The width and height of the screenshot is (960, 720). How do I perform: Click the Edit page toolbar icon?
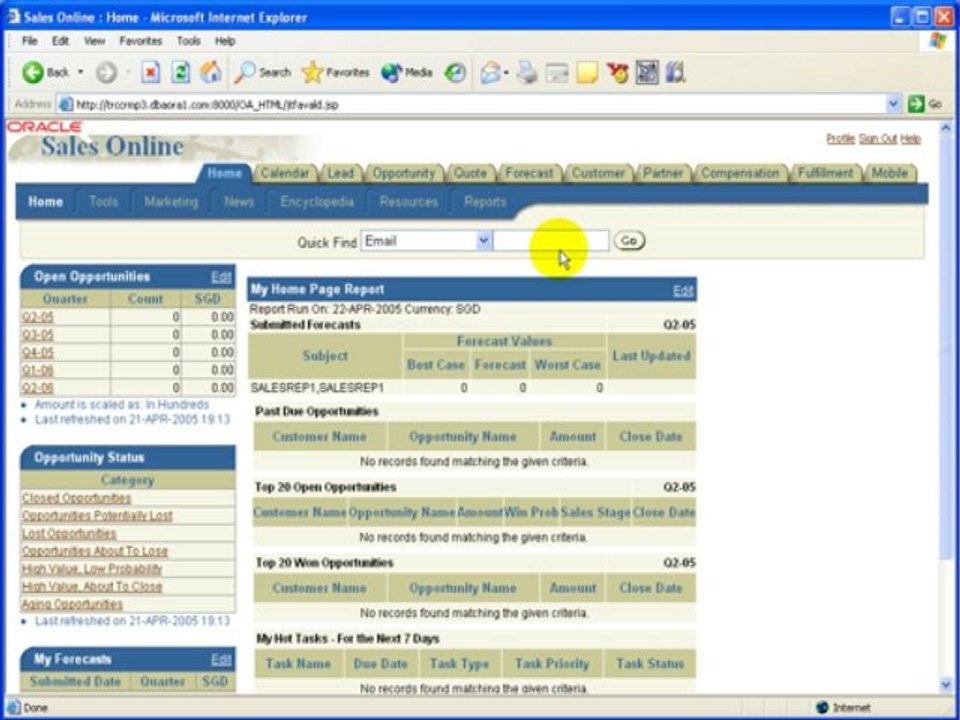(557, 72)
